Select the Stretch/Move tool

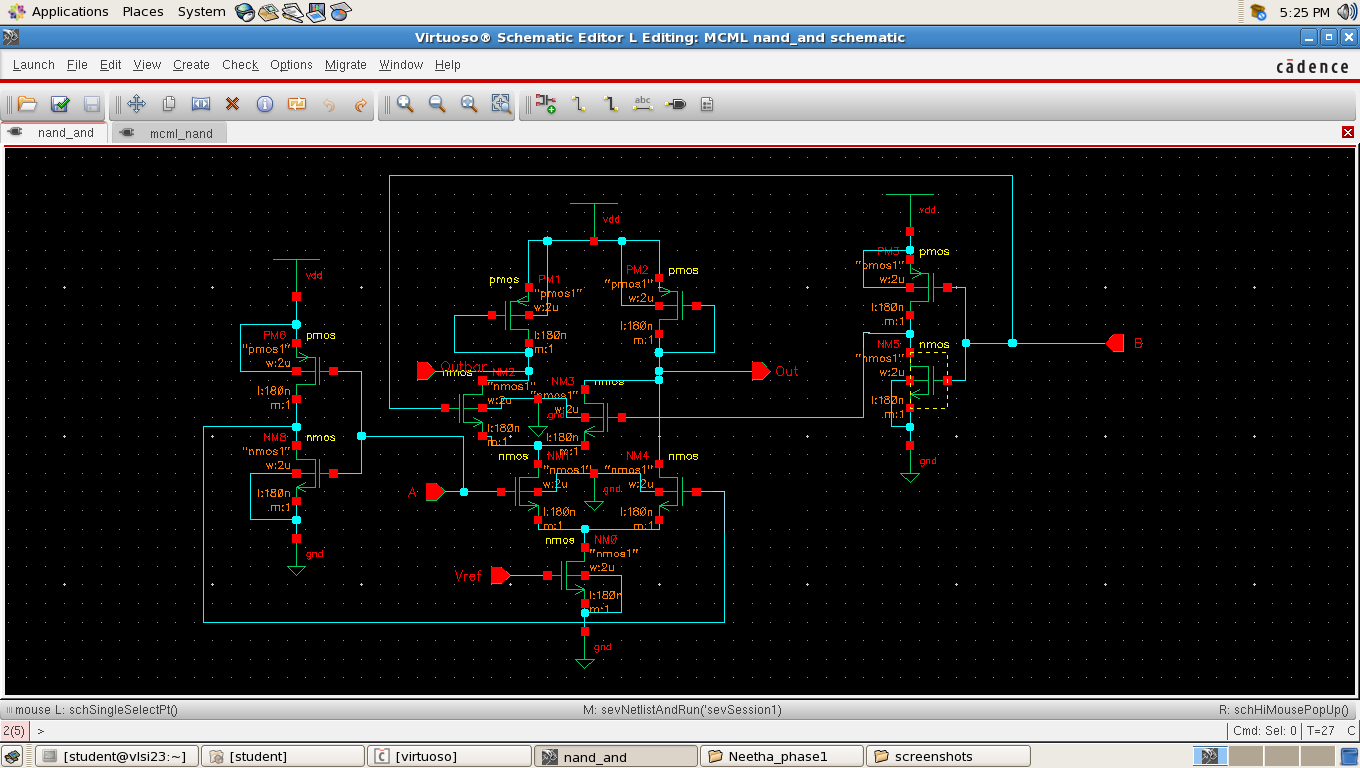pos(137,103)
